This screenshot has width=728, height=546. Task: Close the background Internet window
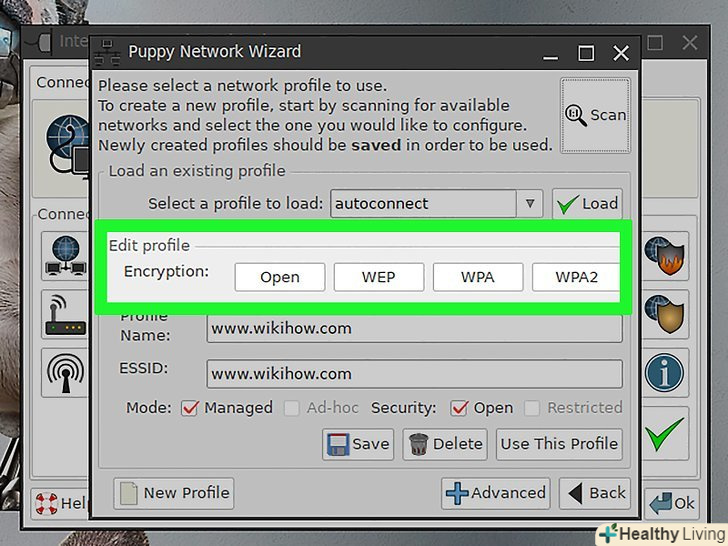[x=690, y=43]
